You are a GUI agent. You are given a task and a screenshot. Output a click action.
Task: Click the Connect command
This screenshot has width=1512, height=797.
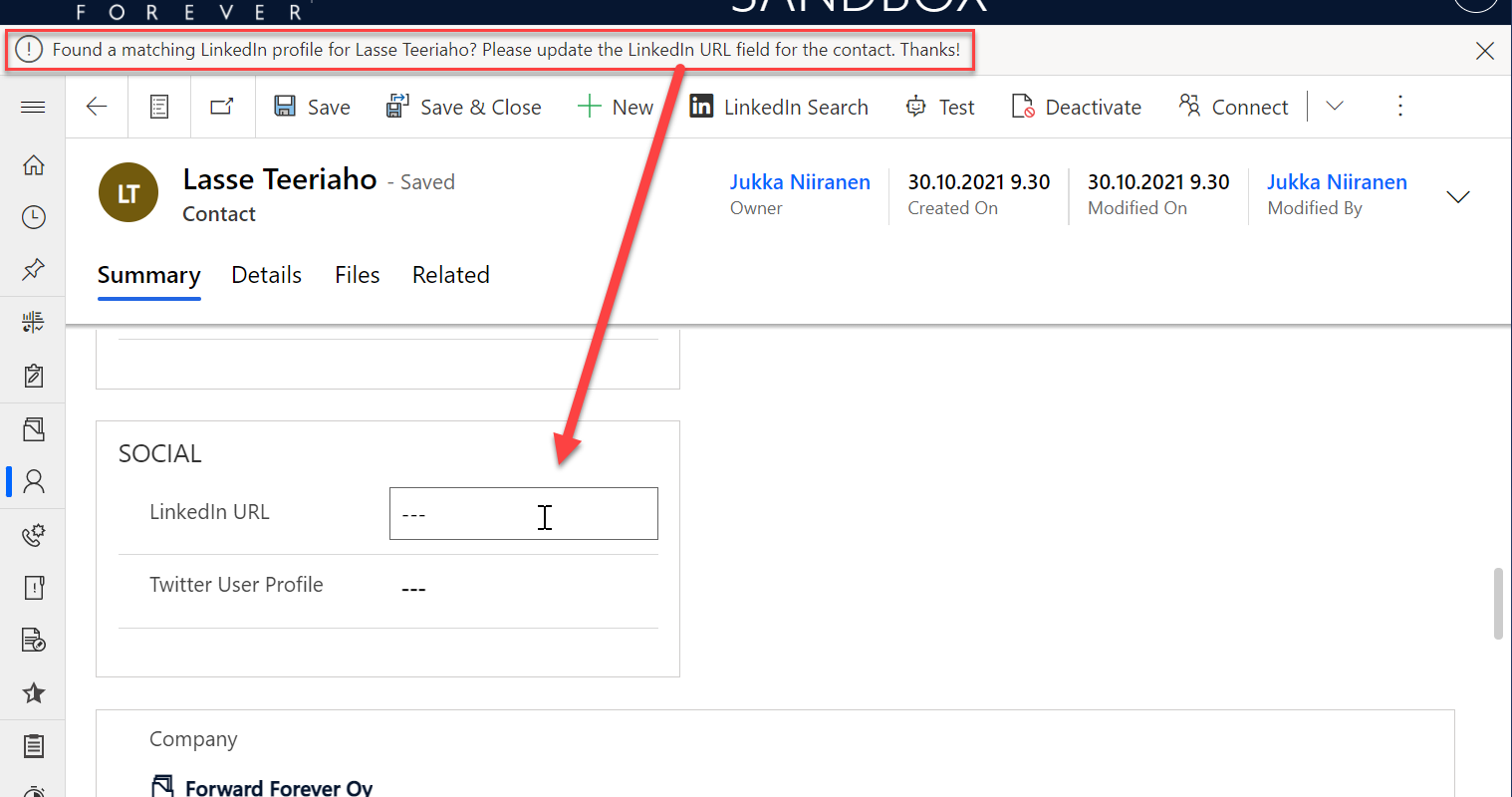[1233, 107]
